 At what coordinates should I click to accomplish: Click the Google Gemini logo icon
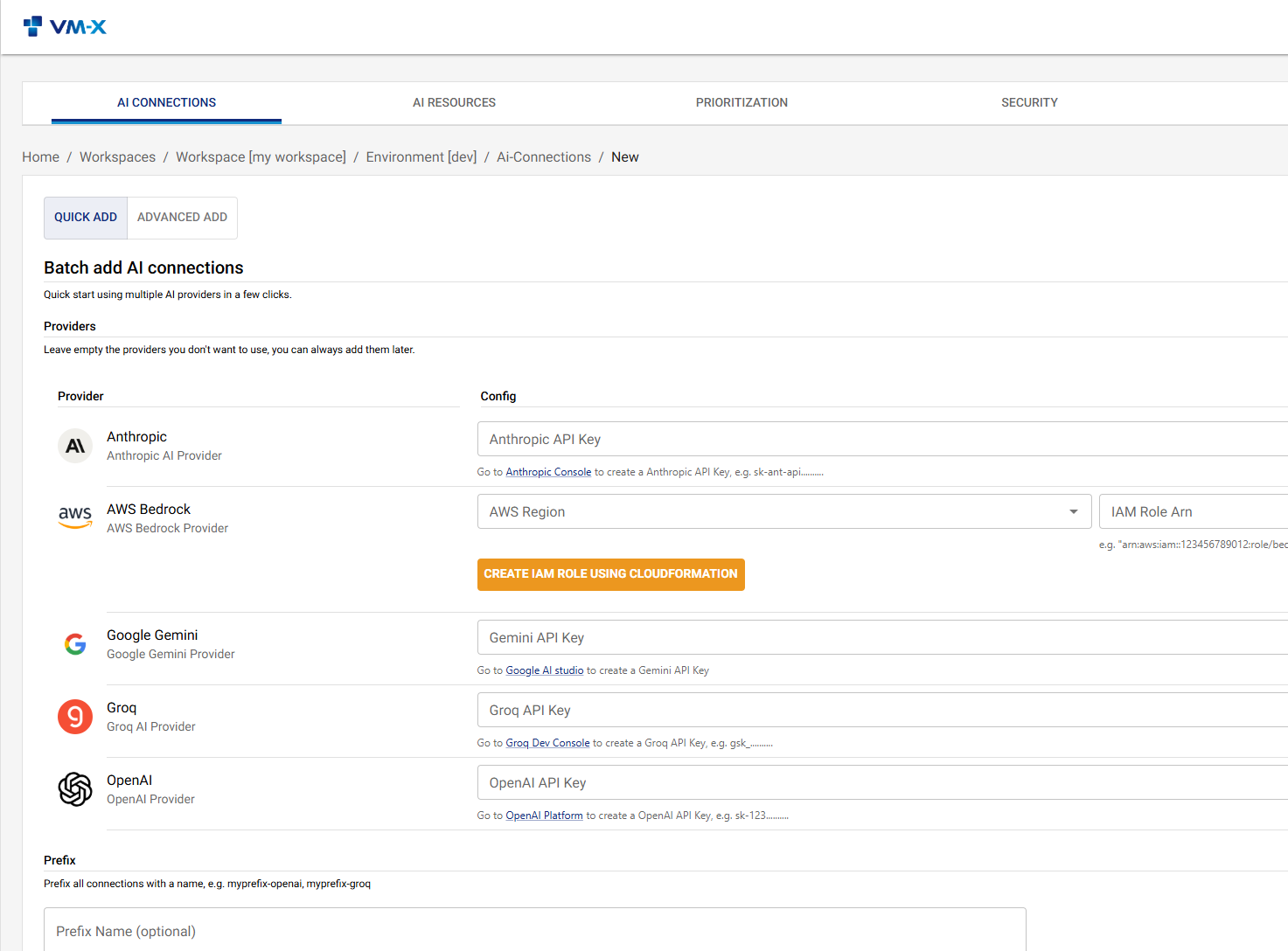[75, 644]
